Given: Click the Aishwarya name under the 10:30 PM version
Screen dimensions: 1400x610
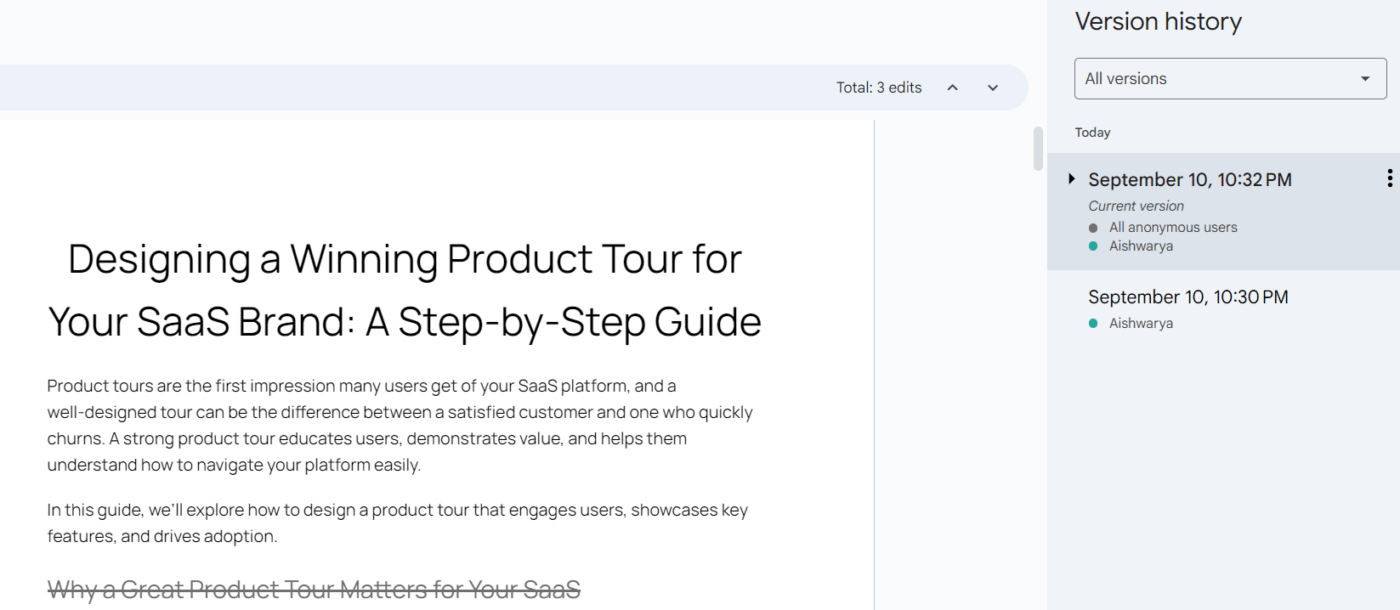Looking at the screenshot, I should click(1141, 324).
